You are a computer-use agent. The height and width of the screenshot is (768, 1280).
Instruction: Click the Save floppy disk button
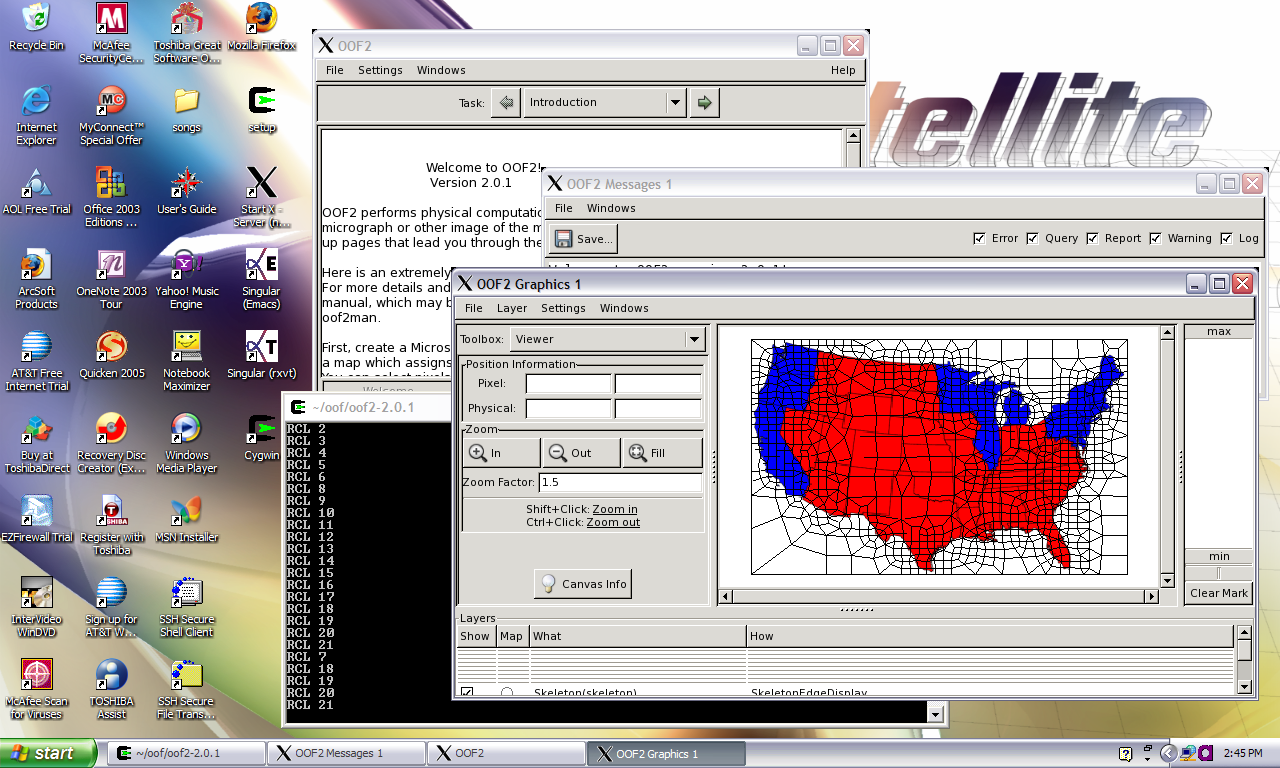583,239
